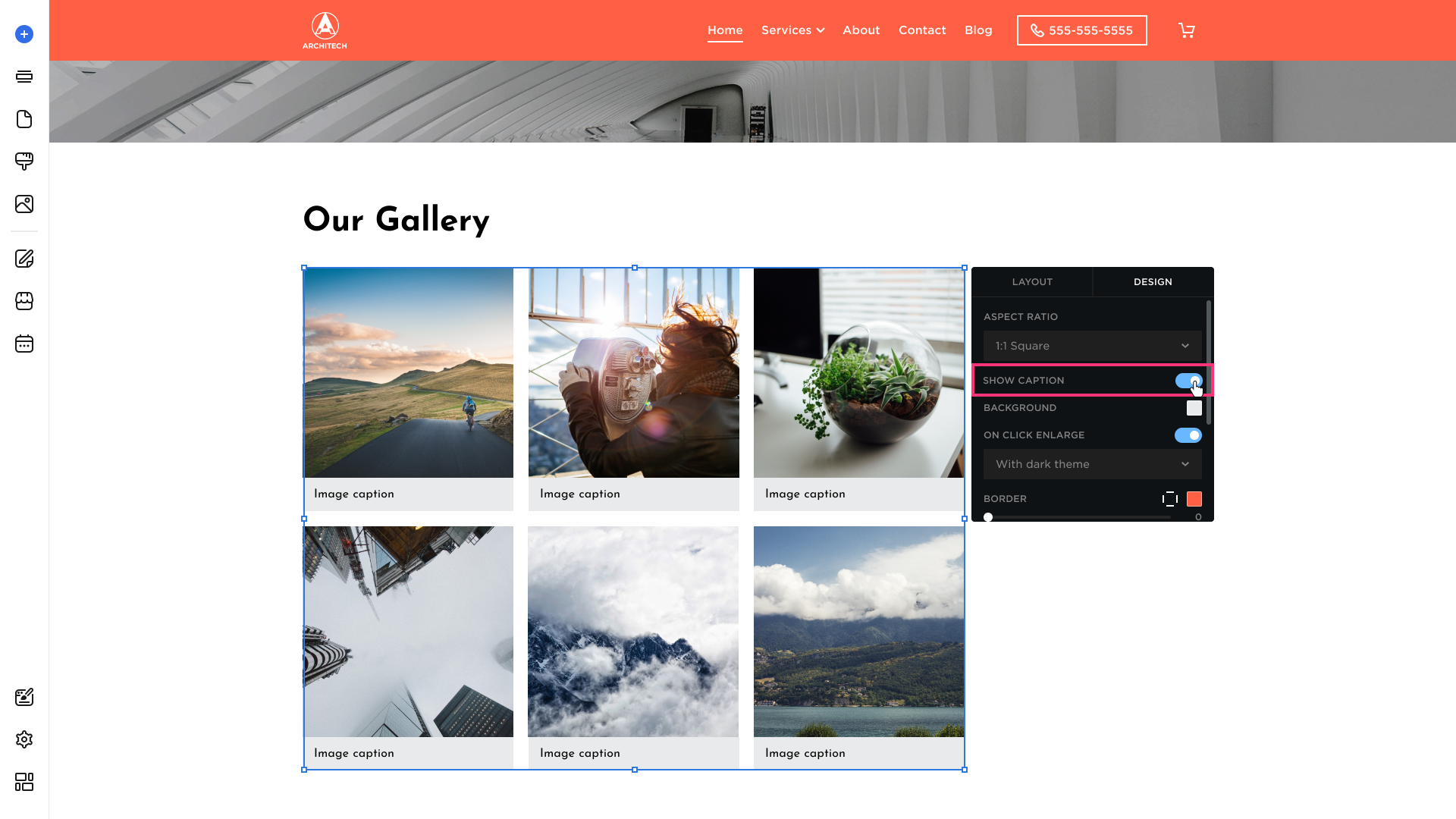Click the store icon in sidebar

pyautogui.click(x=24, y=301)
